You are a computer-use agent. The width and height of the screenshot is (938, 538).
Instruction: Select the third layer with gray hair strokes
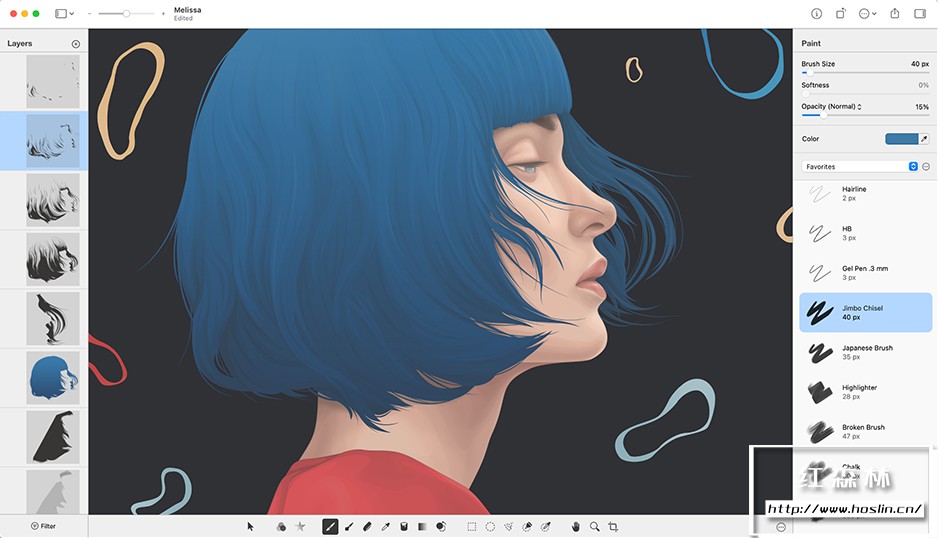point(53,200)
